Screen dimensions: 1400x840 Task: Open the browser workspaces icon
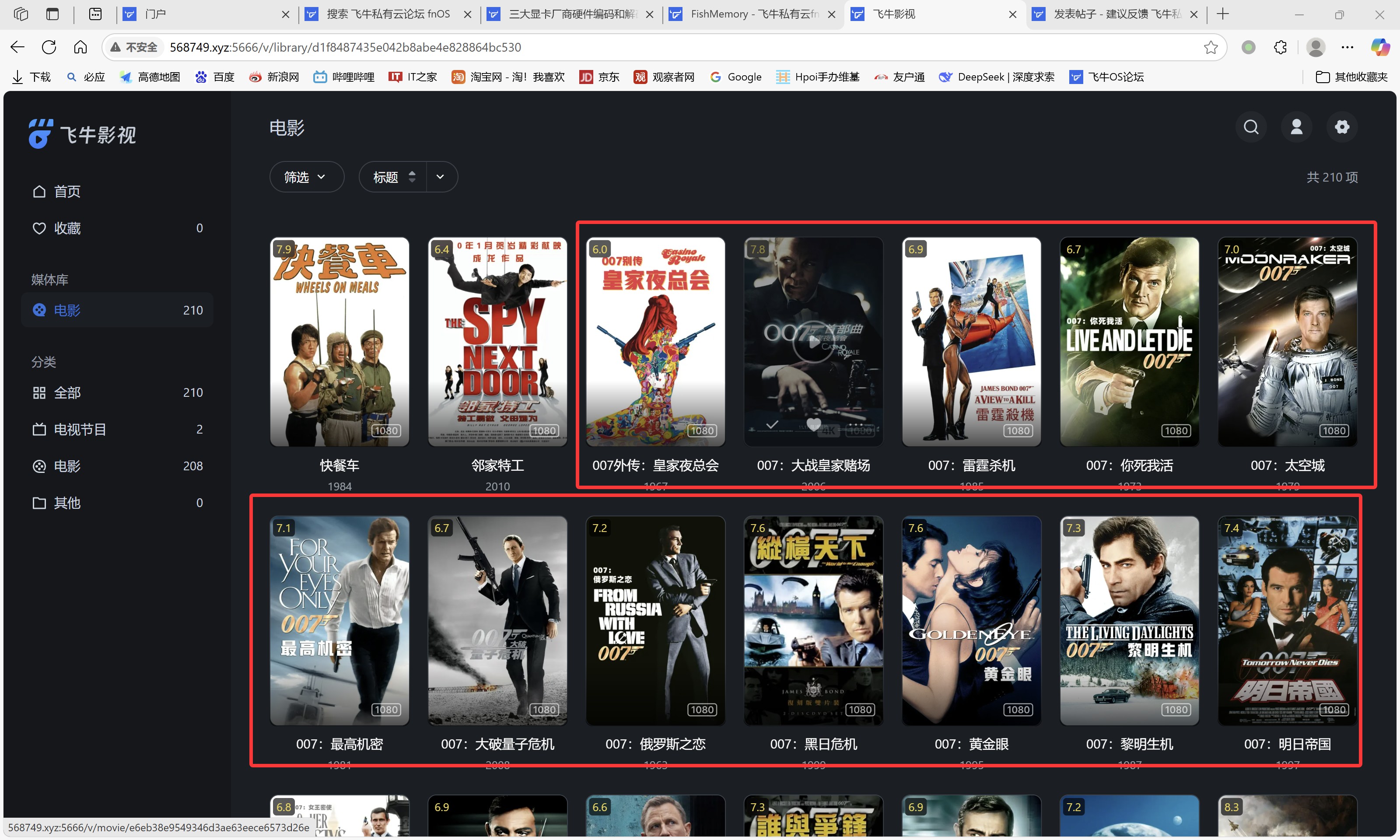(x=21, y=14)
